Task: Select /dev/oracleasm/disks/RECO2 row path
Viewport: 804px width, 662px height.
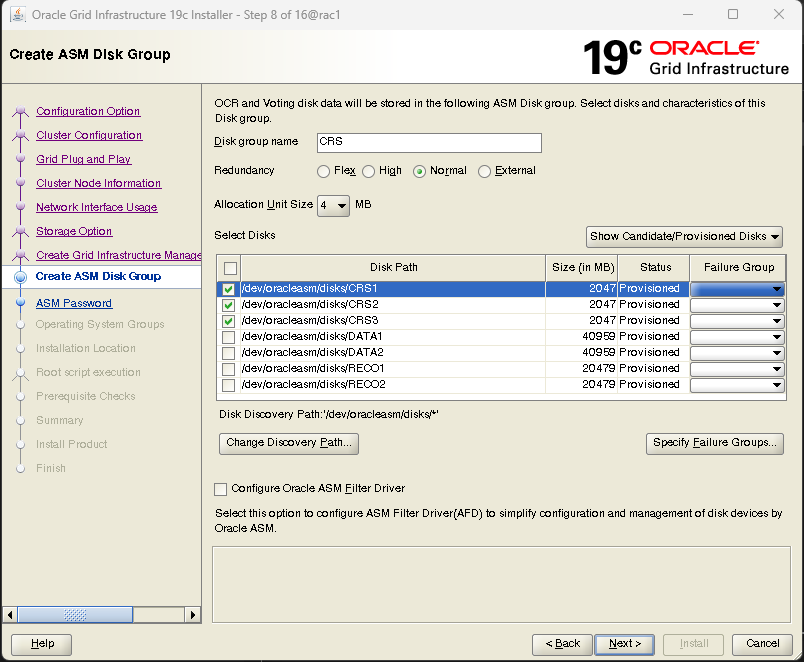Action: pyautogui.click(x=313, y=385)
